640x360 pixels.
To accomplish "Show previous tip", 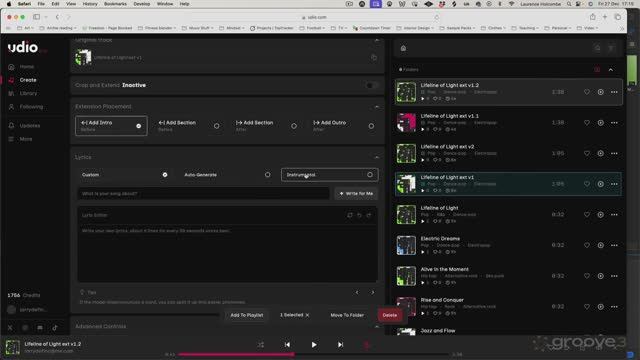I will (x=357, y=293).
